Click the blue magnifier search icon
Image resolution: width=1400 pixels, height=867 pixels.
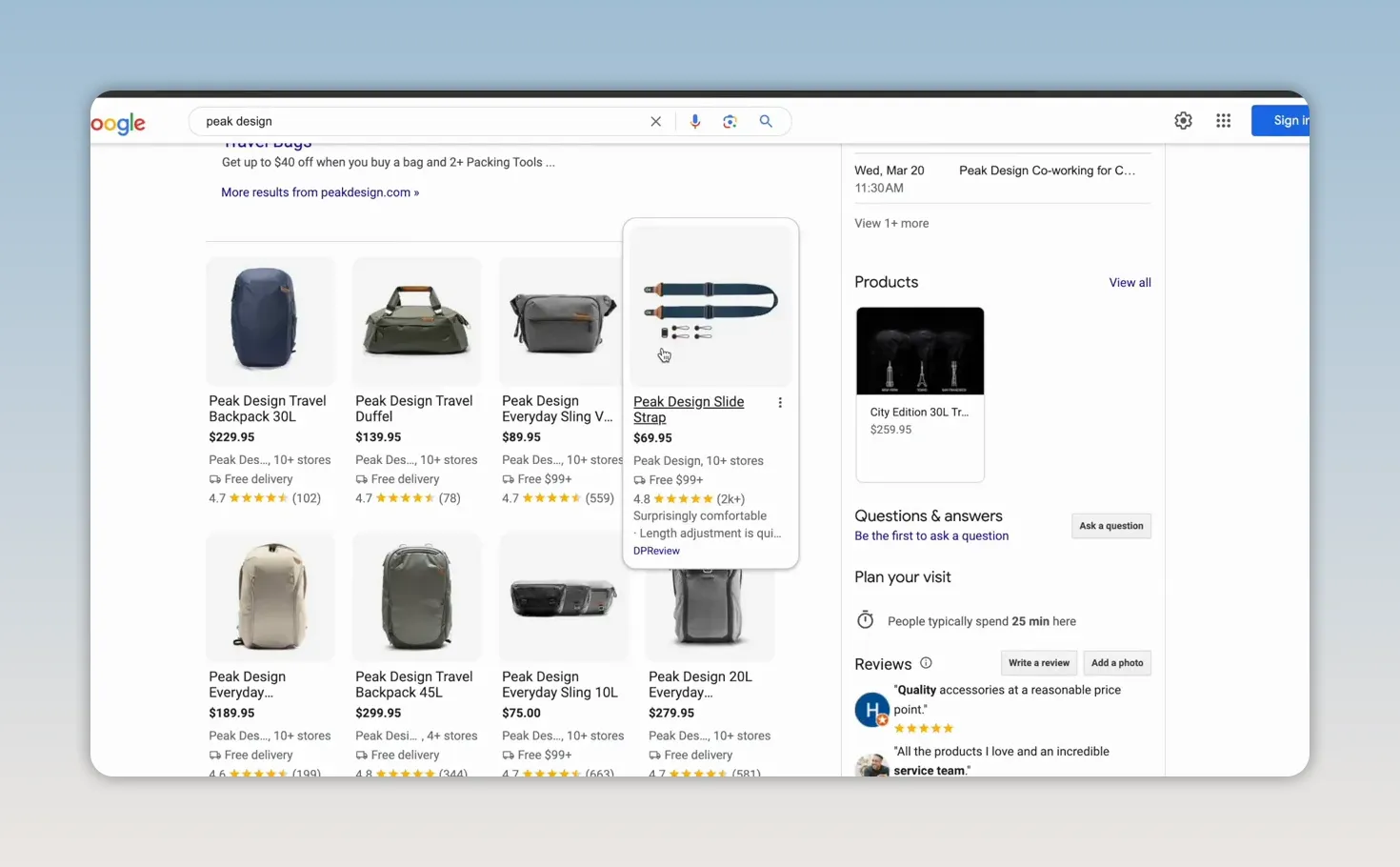tap(766, 121)
